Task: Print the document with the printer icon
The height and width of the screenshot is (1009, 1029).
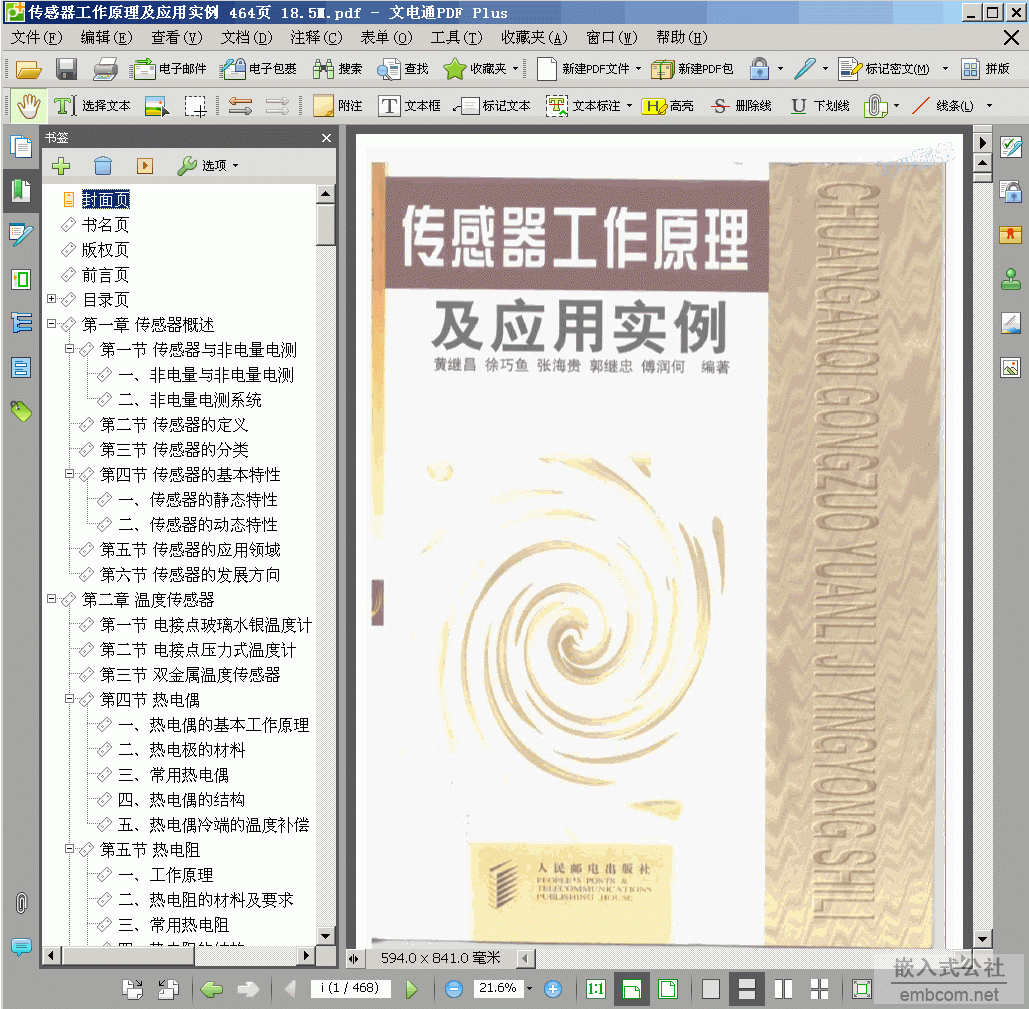Action: click(105, 69)
